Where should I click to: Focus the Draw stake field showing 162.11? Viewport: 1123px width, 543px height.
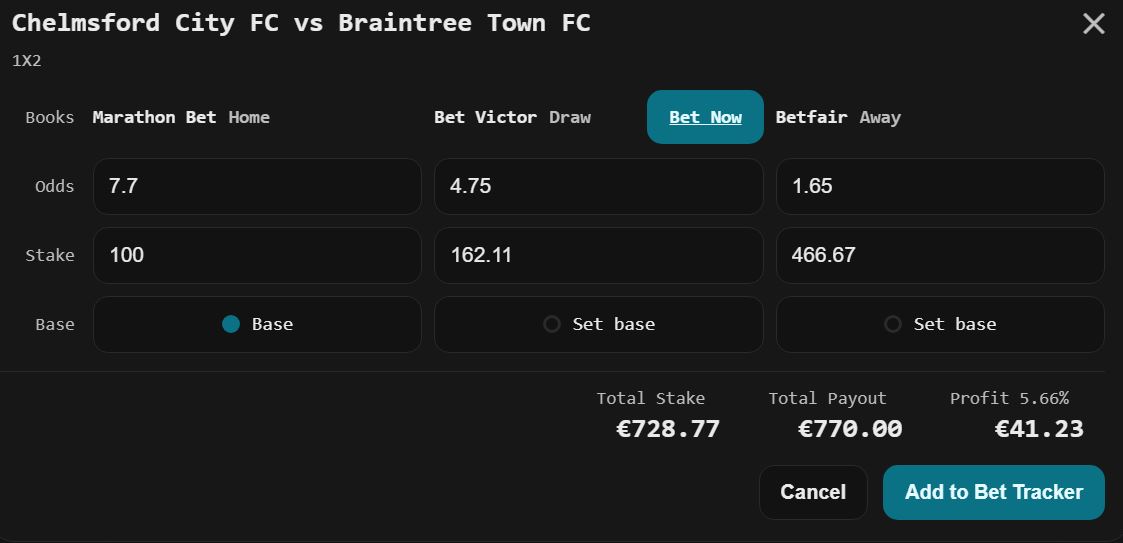pos(598,255)
